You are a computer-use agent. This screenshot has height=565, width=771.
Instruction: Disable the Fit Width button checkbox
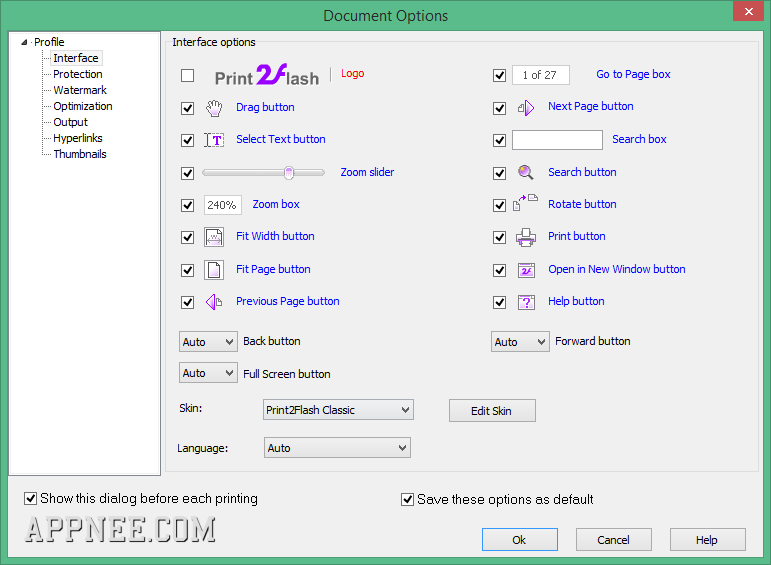coord(187,238)
